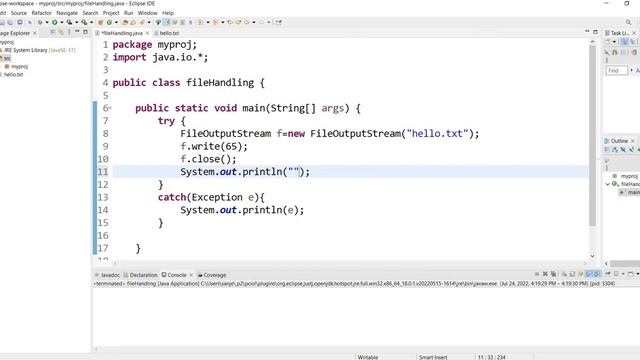Image resolution: width=640 pixels, height=360 pixels.
Task: Click the editor vertical scrollbar
Action: 593,136
